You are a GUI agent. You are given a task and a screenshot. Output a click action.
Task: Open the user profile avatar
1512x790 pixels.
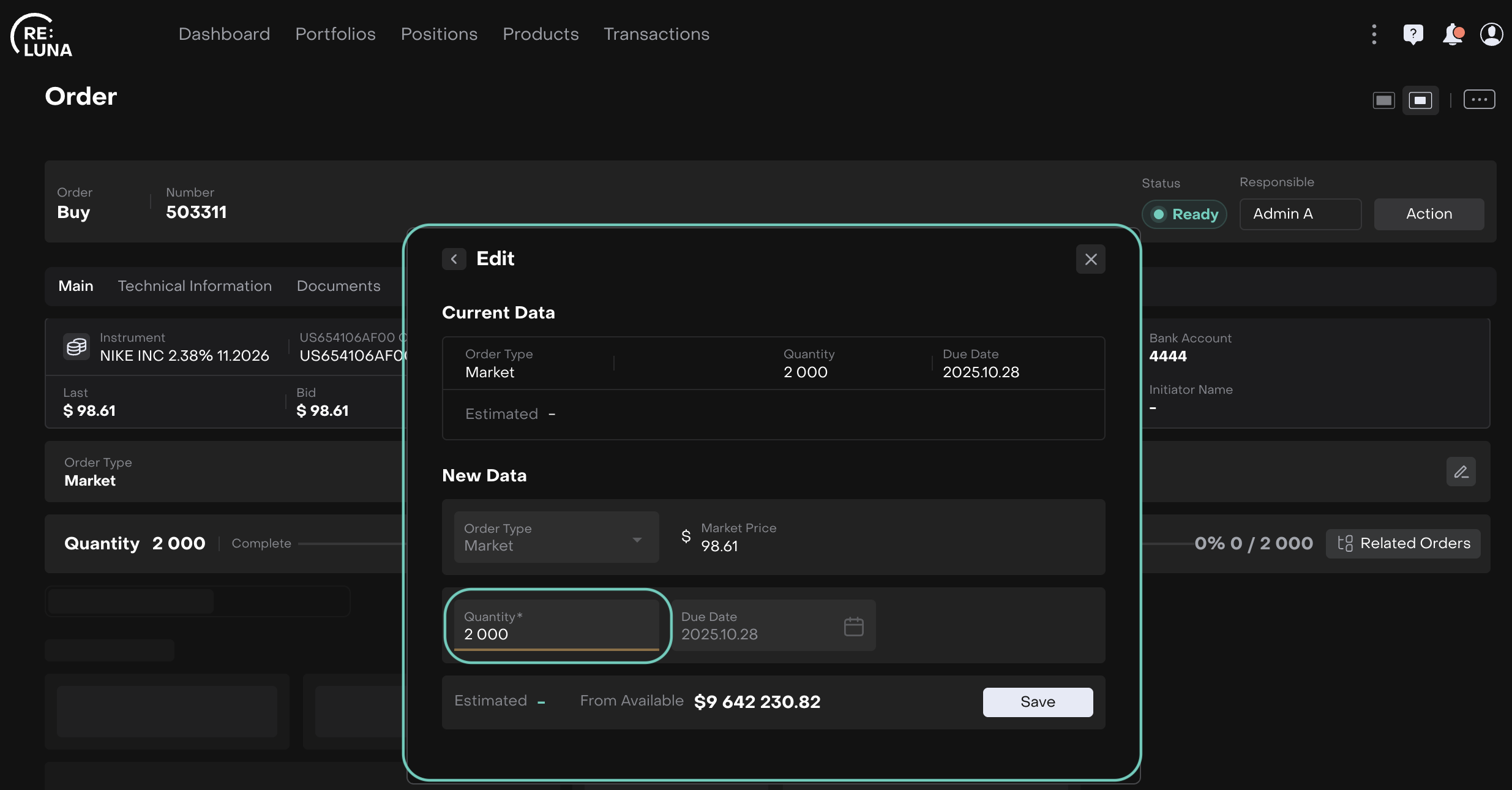(1491, 34)
